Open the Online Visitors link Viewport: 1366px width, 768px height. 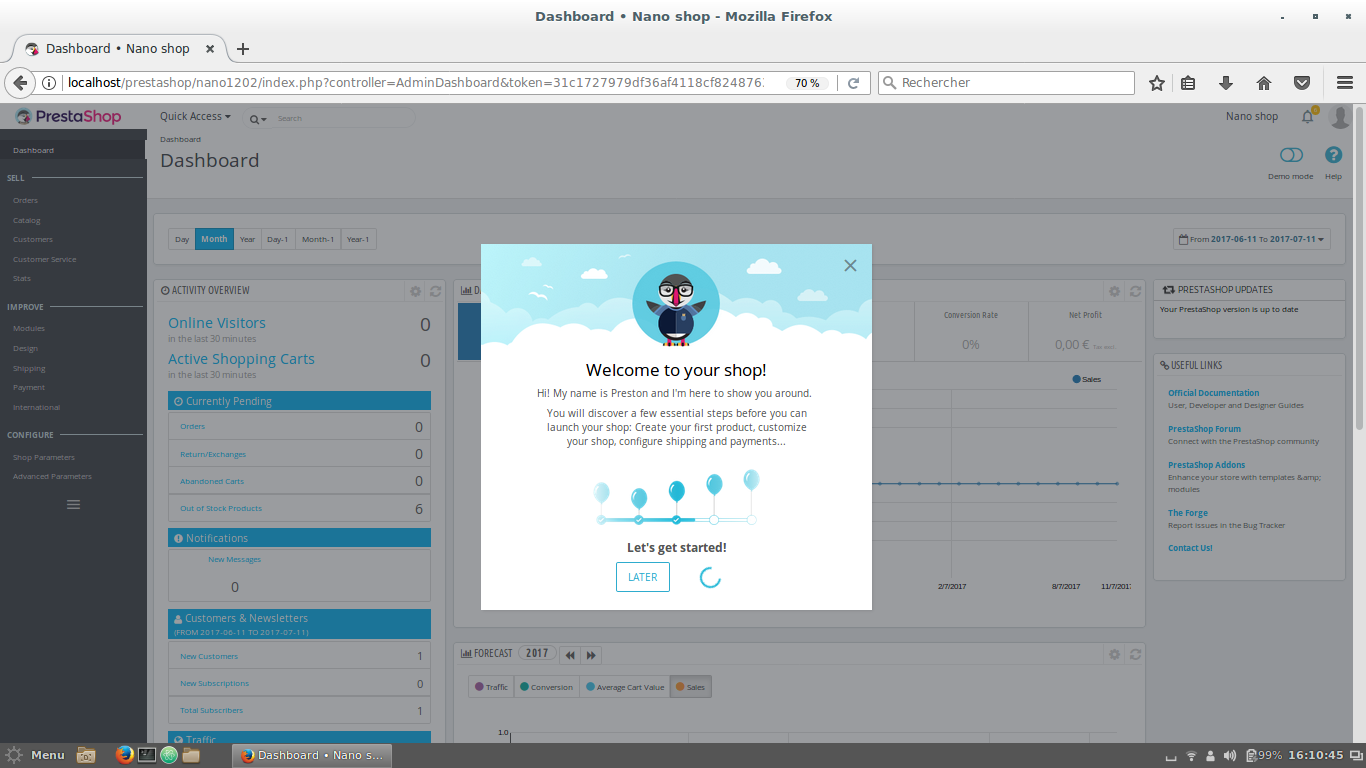point(217,323)
